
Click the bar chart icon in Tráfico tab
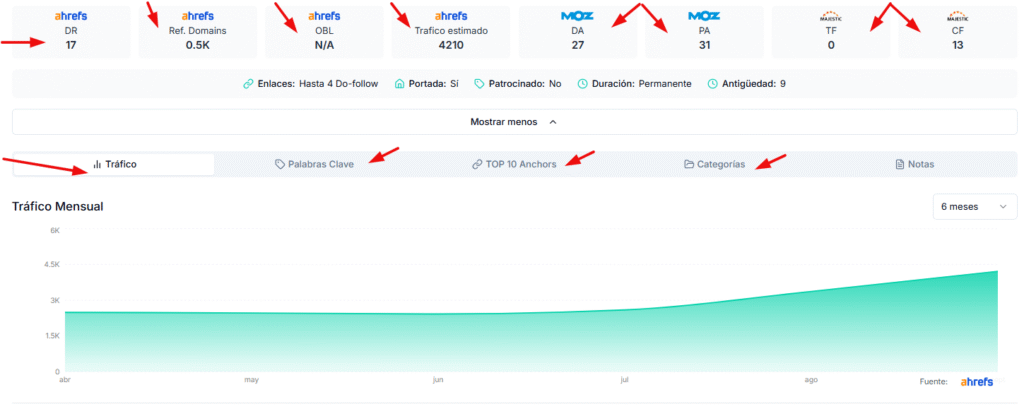click(x=97, y=164)
